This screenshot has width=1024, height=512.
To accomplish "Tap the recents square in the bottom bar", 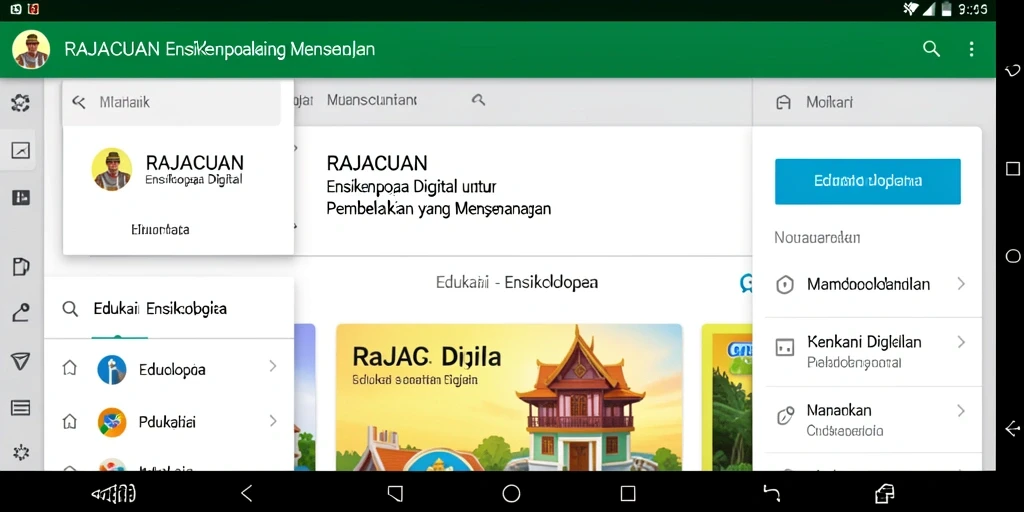I will [628, 493].
